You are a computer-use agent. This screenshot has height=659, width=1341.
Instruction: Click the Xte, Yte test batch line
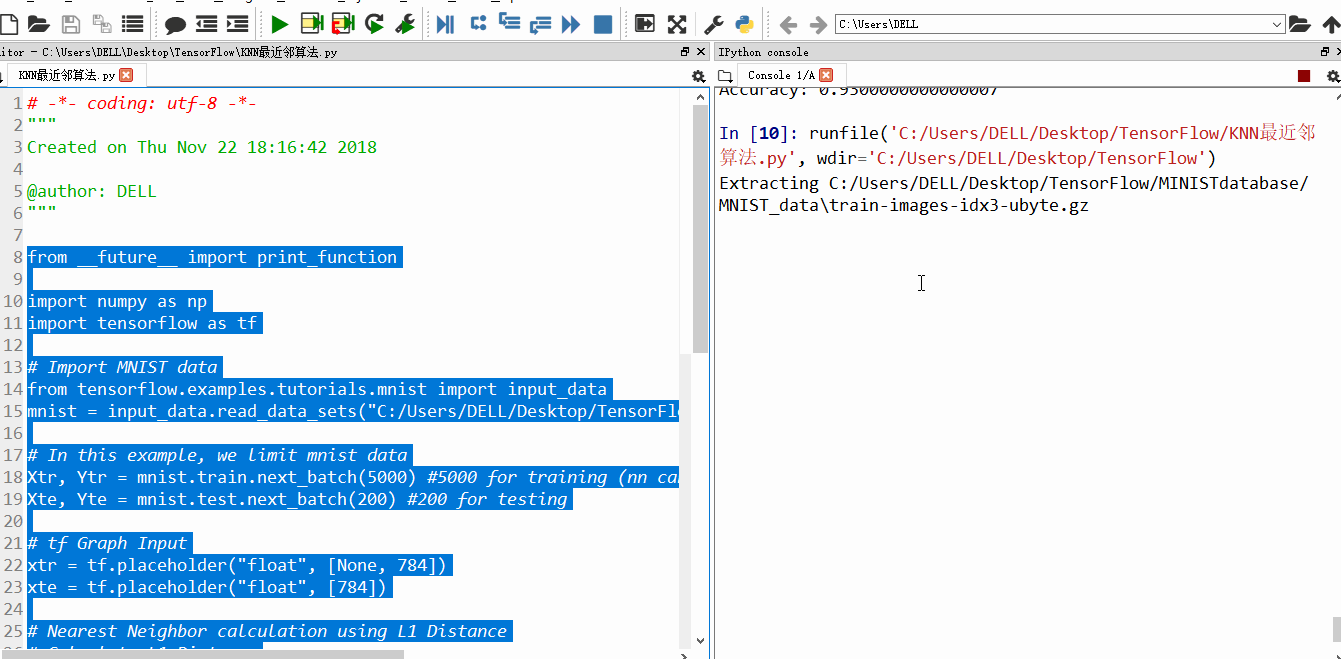tap(299, 499)
